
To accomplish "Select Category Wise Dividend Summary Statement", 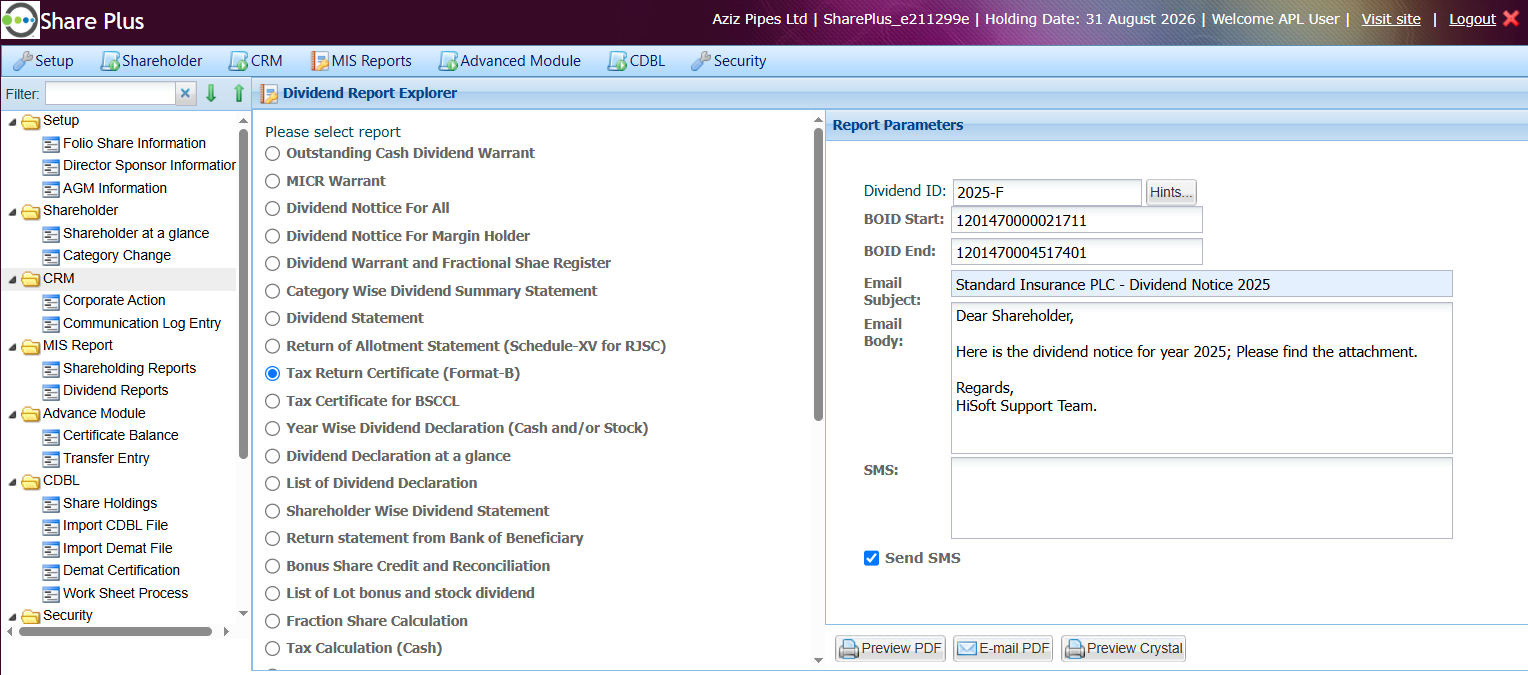I will click(x=272, y=291).
